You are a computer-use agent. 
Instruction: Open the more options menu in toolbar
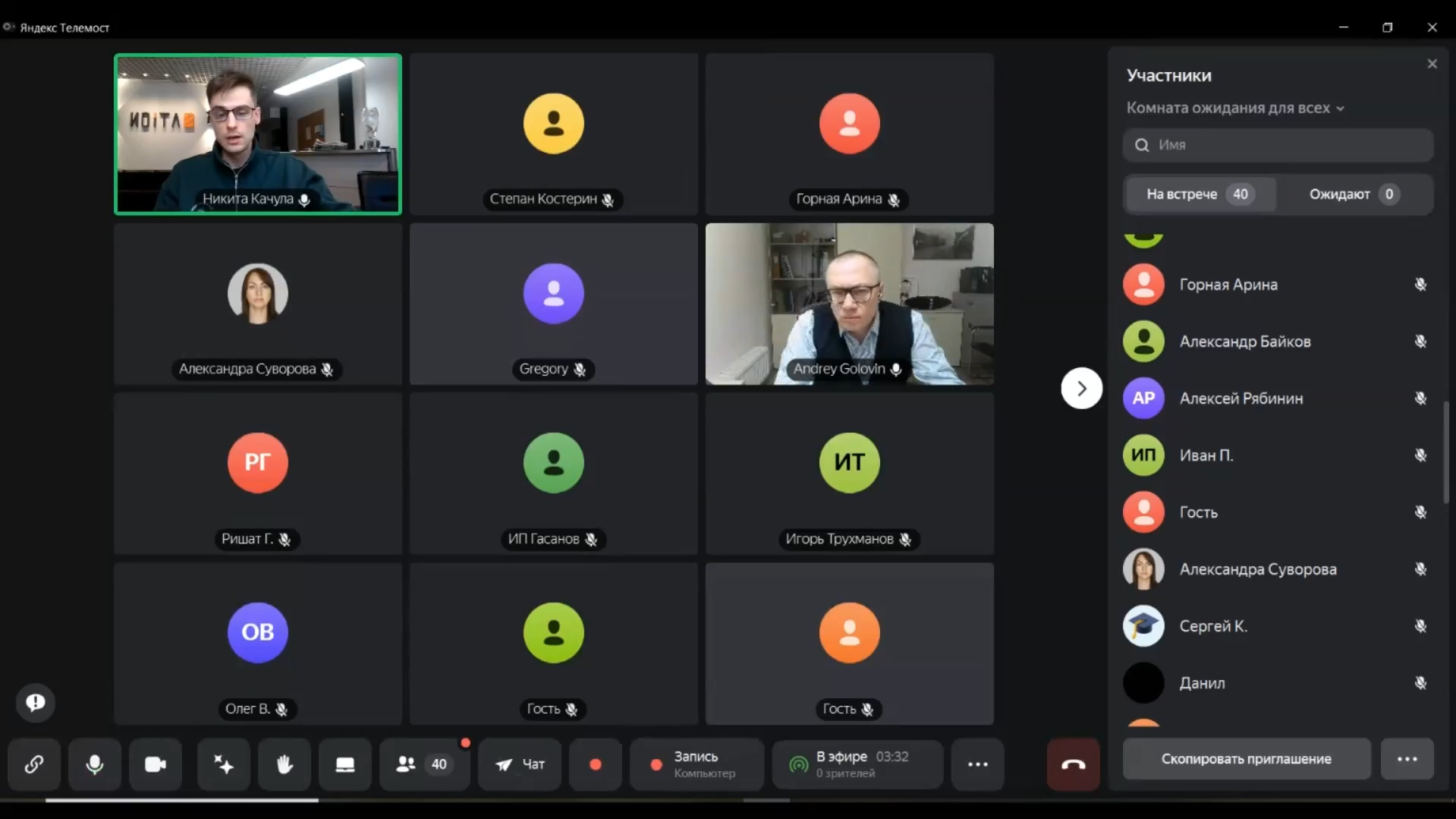pos(978,764)
